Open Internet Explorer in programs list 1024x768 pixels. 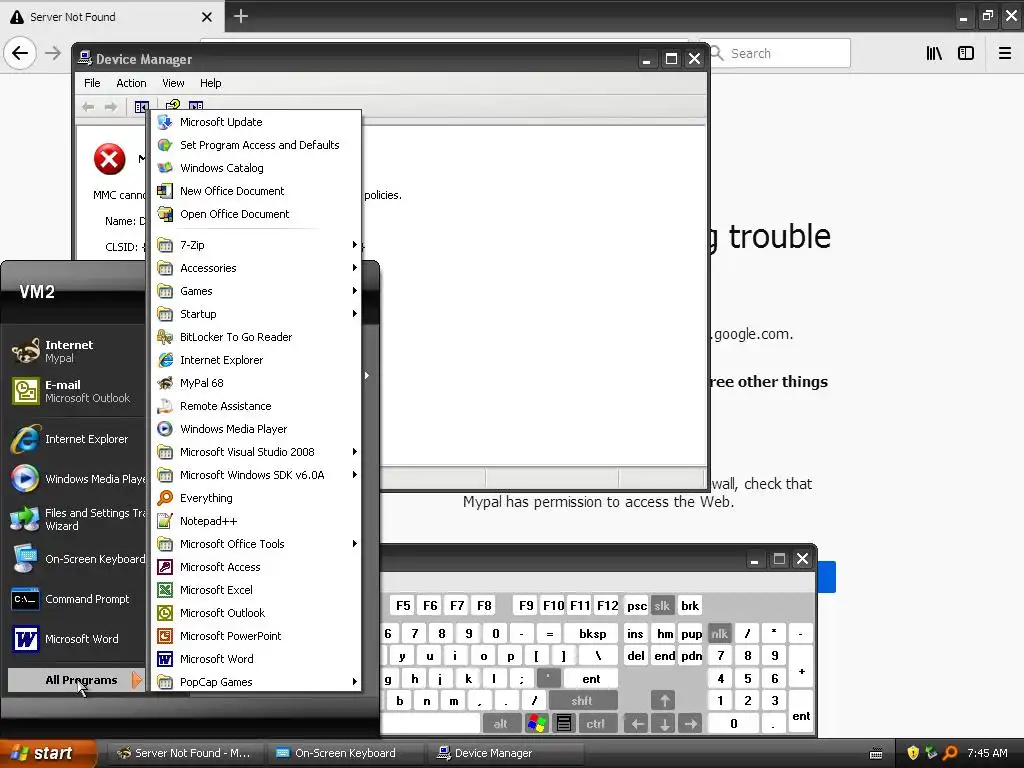(256, 360)
